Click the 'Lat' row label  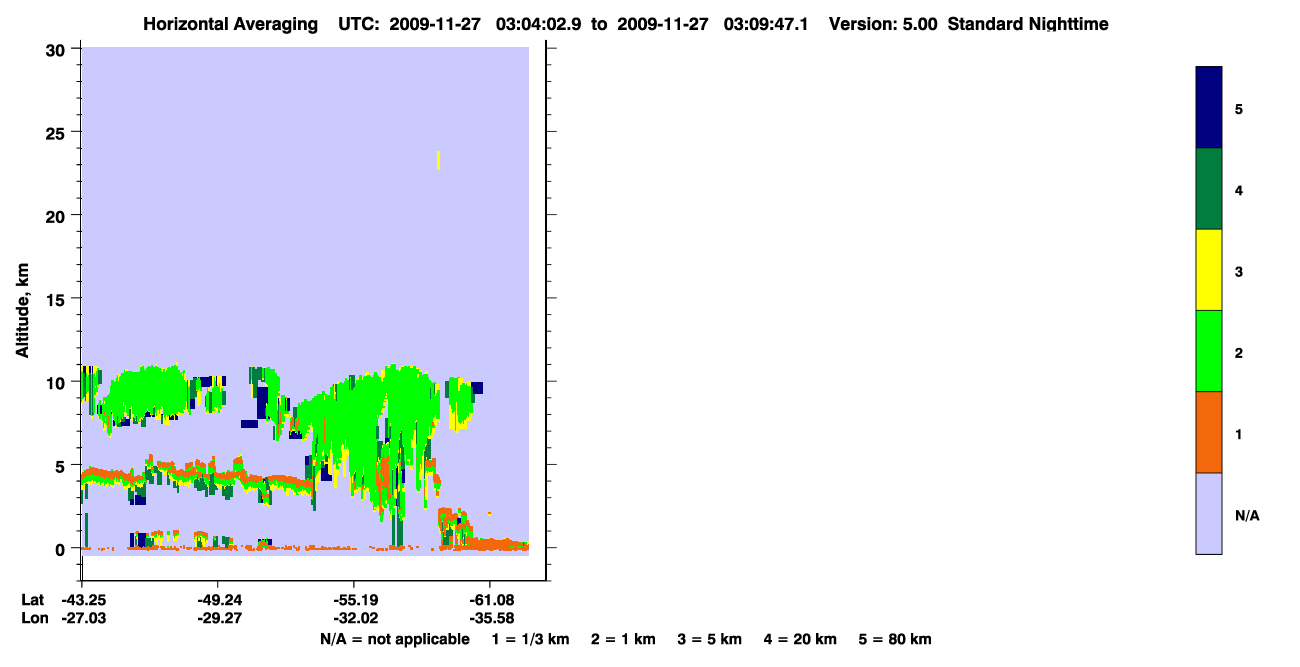pos(33,600)
